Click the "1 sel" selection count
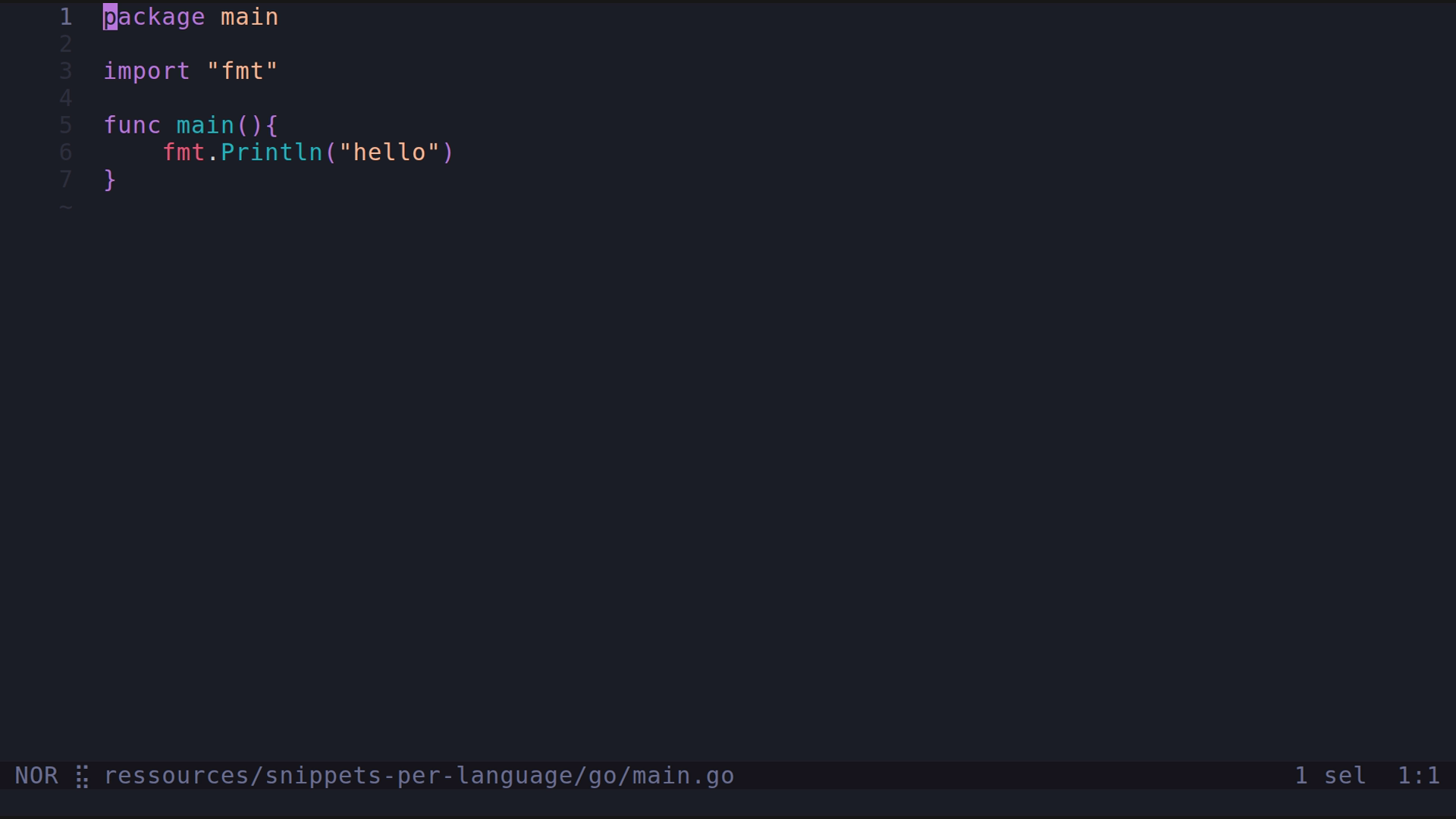1456x819 pixels. pos(1330,776)
